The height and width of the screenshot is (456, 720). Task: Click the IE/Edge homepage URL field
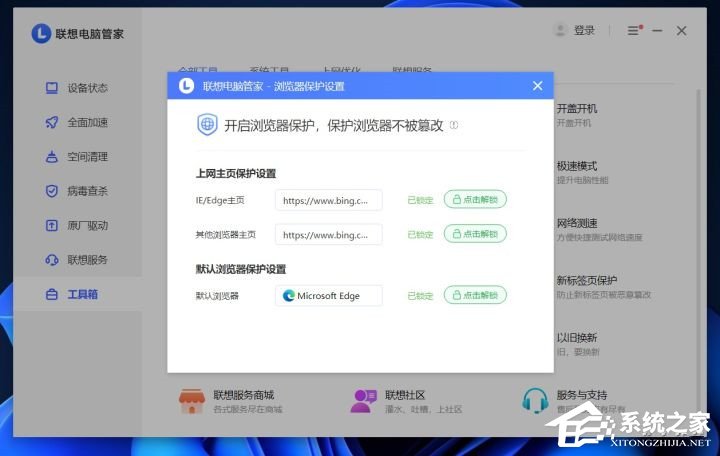point(329,200)
